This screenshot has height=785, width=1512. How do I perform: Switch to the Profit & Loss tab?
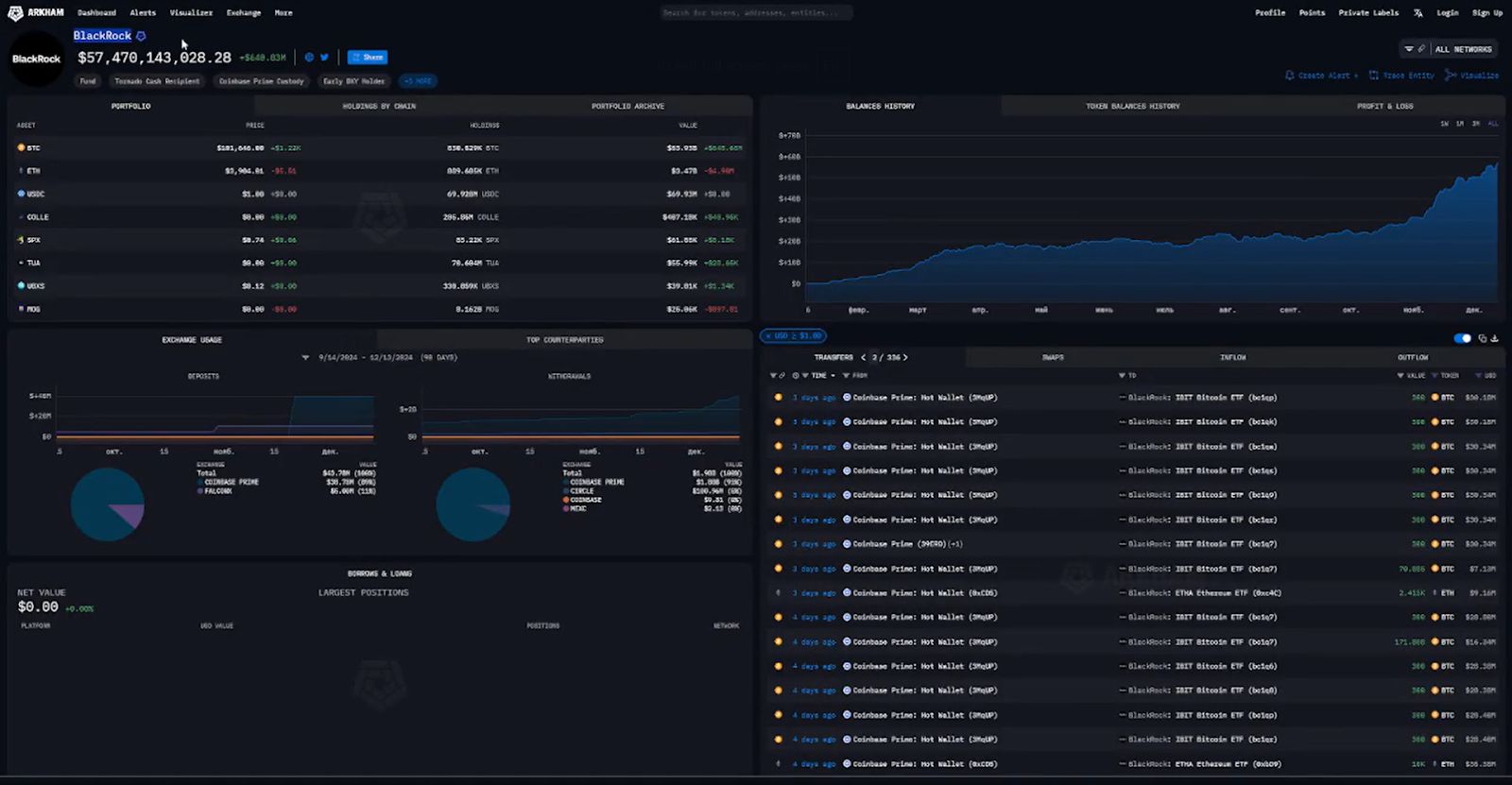click(1384, 106)
